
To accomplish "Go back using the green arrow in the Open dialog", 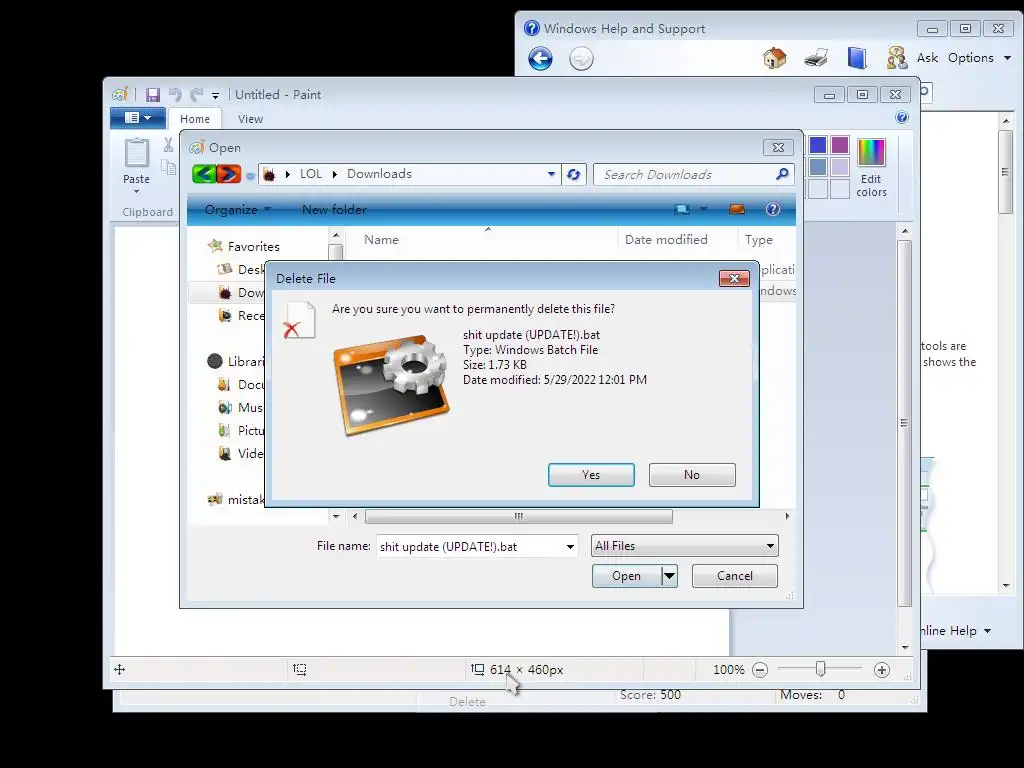I will tap(204, 174).
